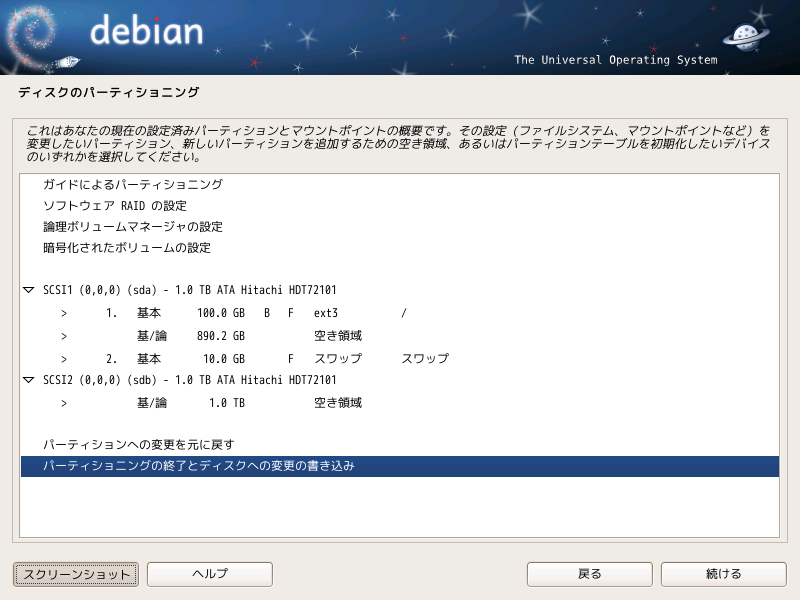This screenshot has width=800, height=600.
Task: Select the highlighted finish partitioning and write changes row
Action: [x=400, y=466]
